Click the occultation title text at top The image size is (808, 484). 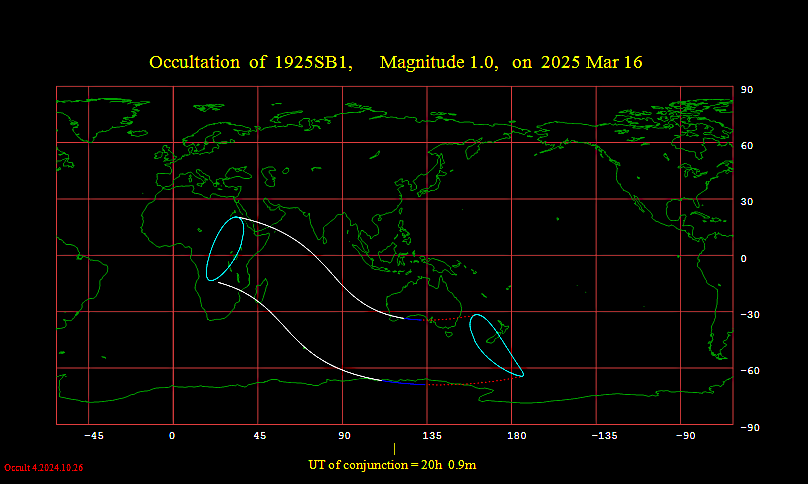coord(395,62)
